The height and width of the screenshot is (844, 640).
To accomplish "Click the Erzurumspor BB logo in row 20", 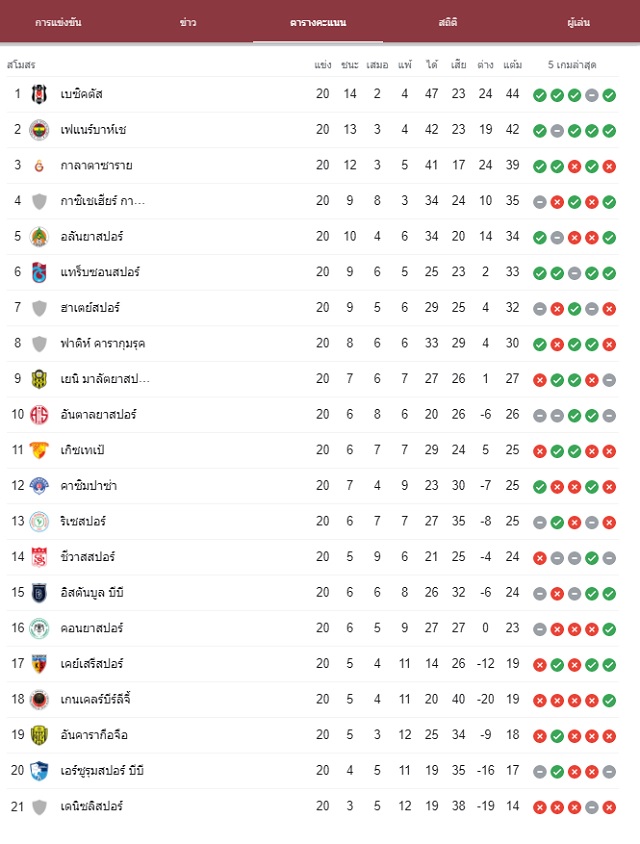I will (39, 771).
